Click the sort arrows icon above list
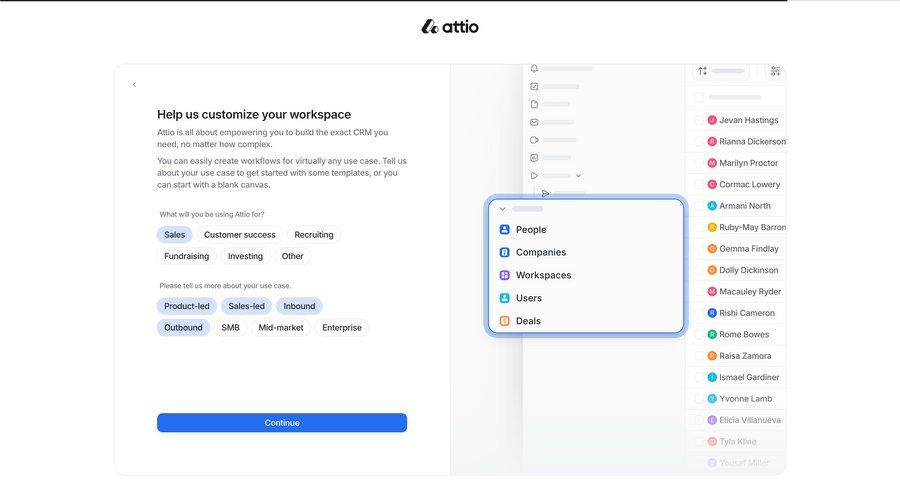The height and width of the screenshot is (484, 900). (703, 71)
